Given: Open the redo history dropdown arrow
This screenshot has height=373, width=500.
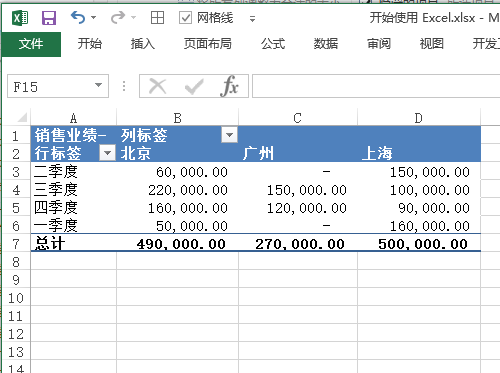Looking at the screenshot, I should click(x=133, y=18).
